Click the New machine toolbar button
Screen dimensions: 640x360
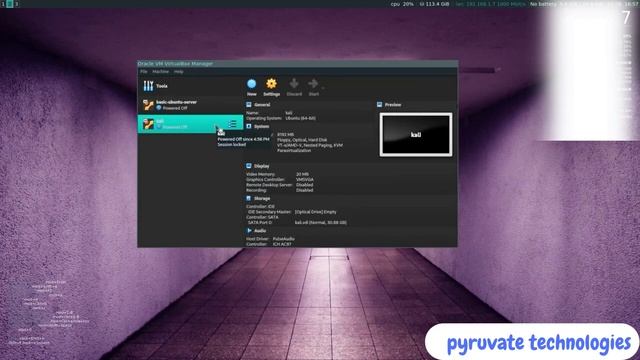(x=251, y=87)
